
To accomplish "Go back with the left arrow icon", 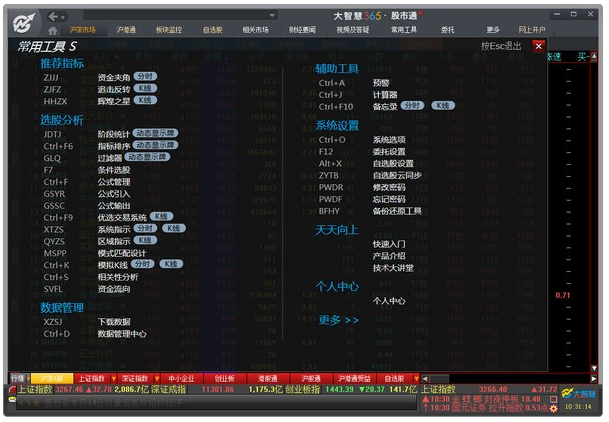I will [53, 16].
